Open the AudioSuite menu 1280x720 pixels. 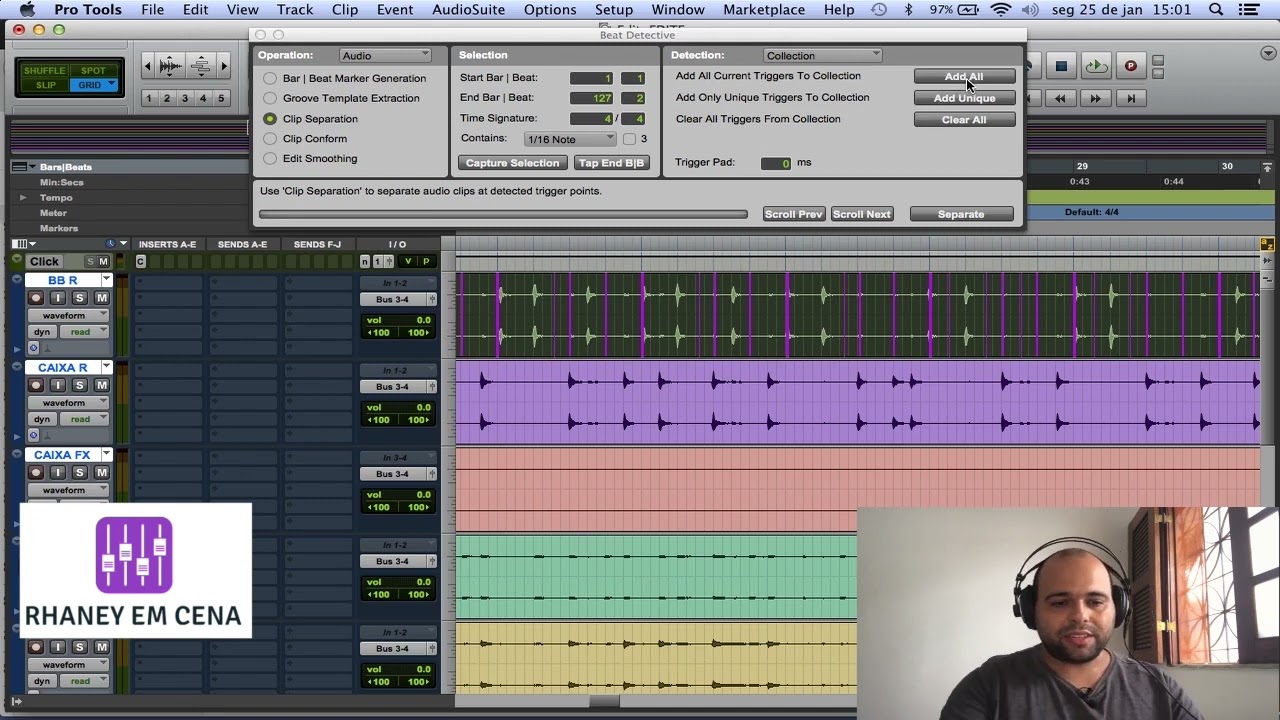tap(469, 10)
